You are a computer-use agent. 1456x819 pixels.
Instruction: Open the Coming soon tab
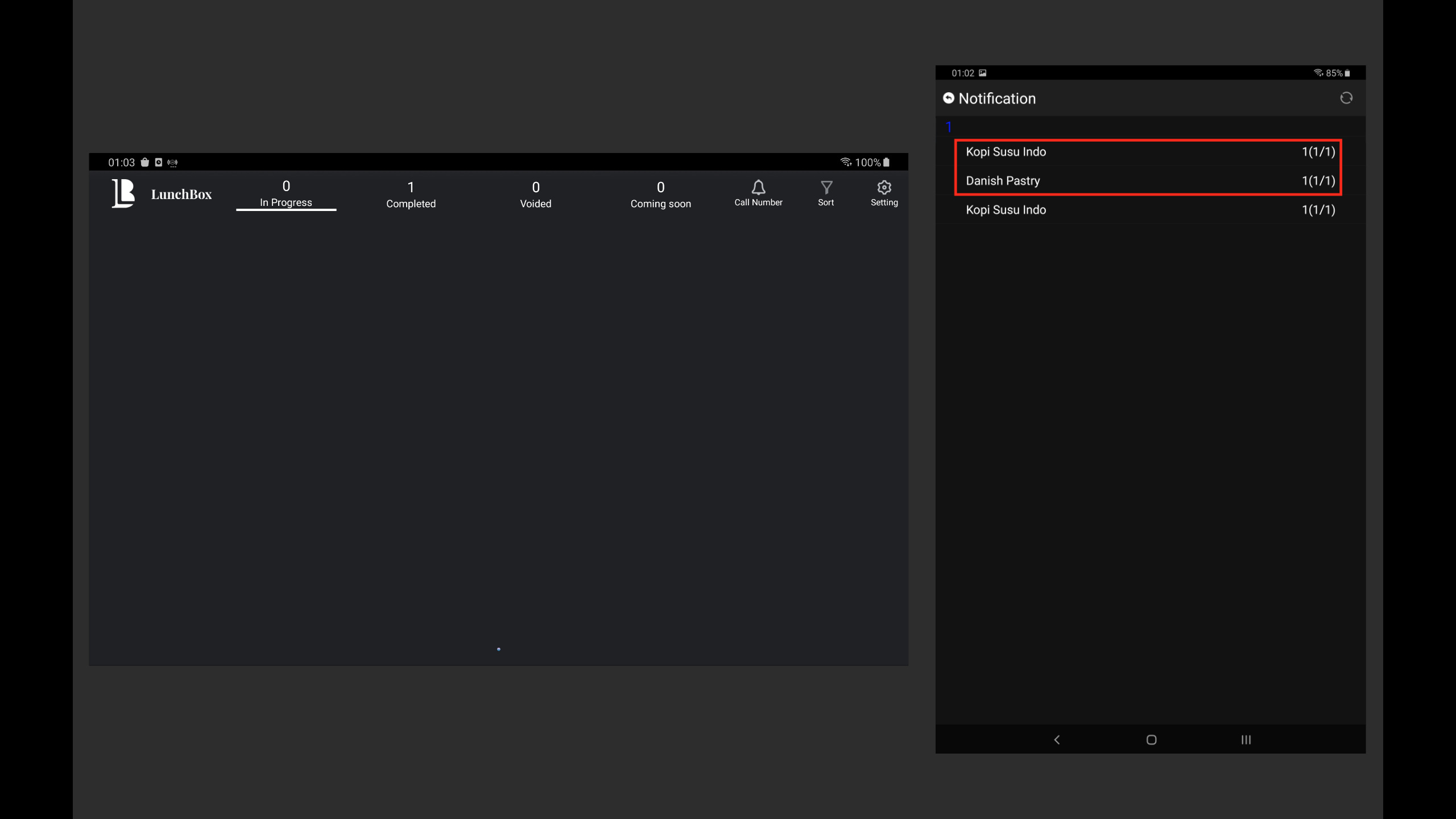tap(660, 195)
